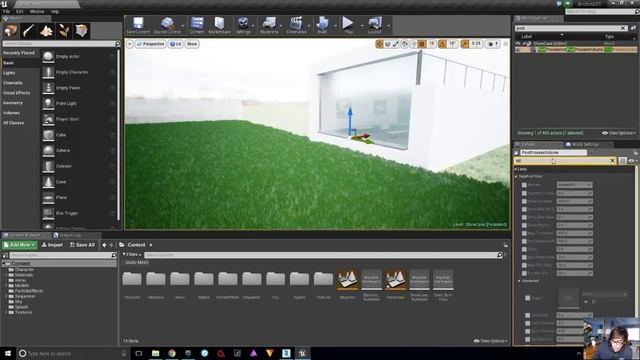The height and width of the screenshot is (360, 640).
Task: Open the Play options dropdown arrow
Action: pos(362,26)
